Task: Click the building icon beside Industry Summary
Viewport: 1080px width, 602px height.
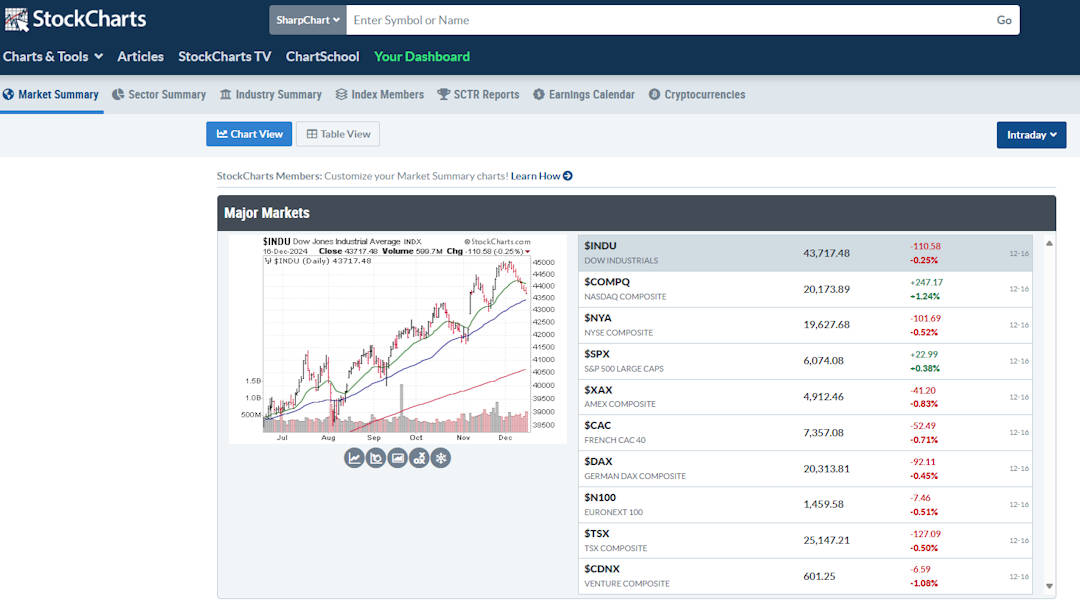Action: click(225, 94)
